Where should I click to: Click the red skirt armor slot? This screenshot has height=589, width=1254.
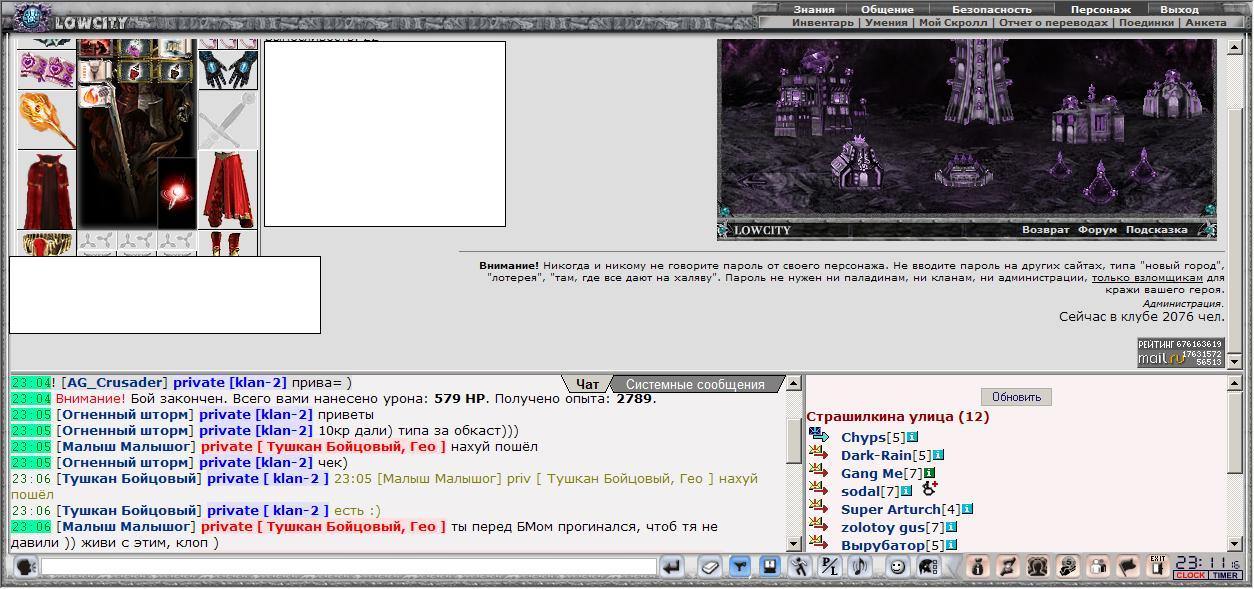228,190
